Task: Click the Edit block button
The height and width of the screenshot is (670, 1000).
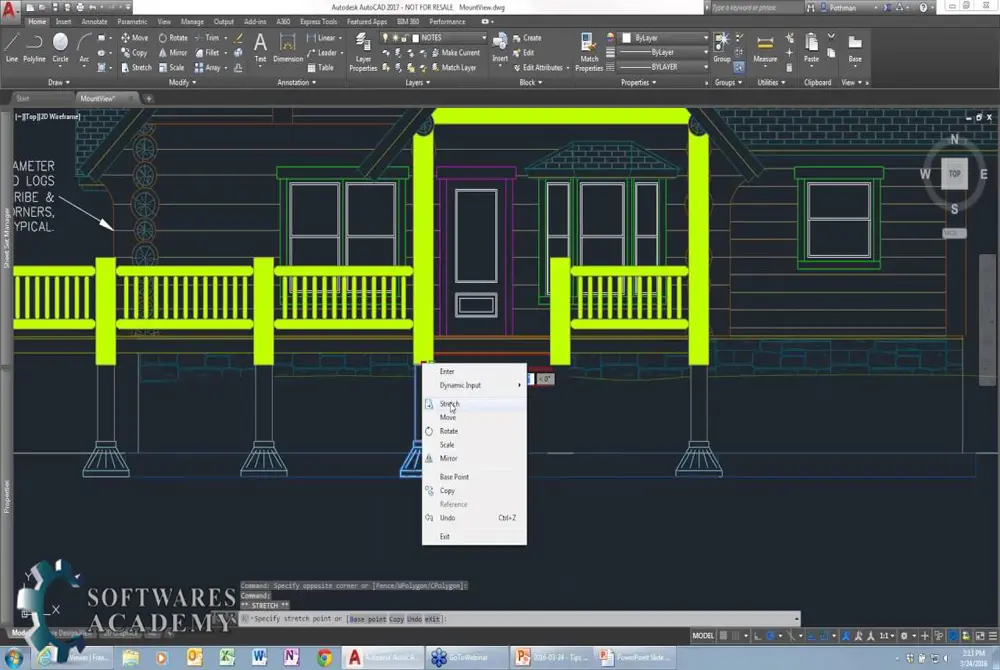Action: pos(524,53)
